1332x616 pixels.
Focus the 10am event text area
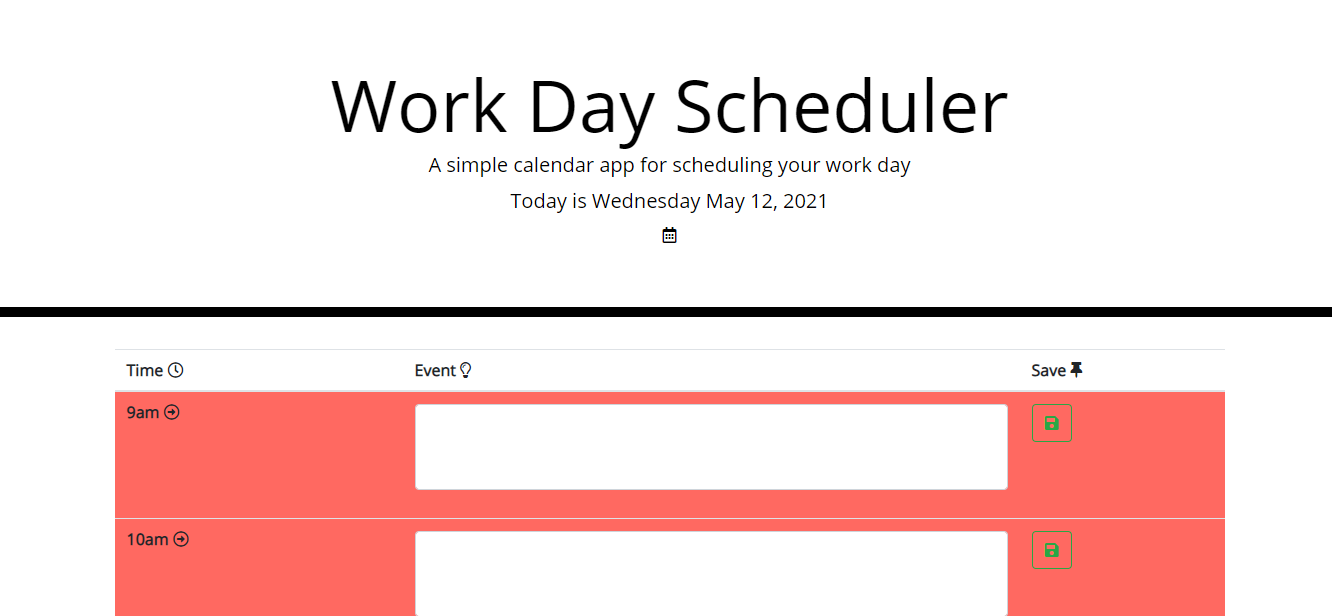tap(711, 573)
